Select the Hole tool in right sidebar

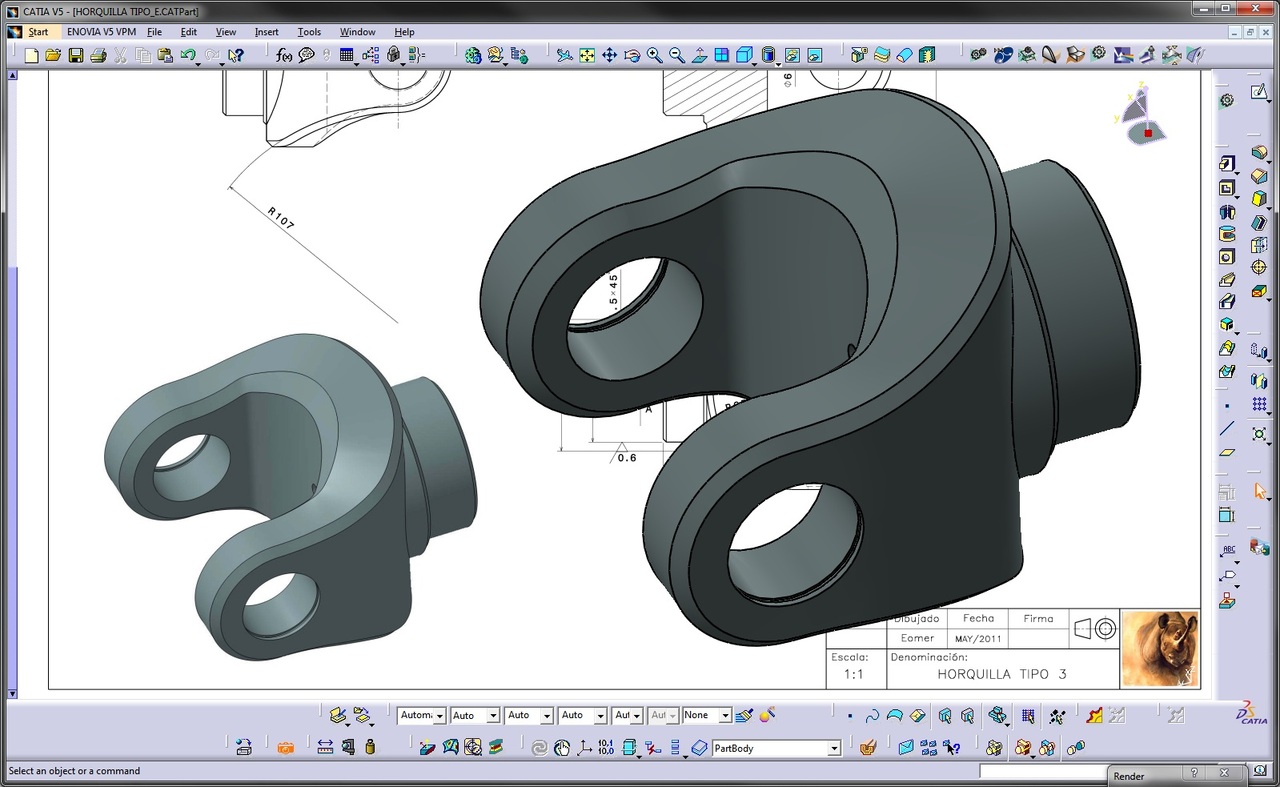click(1227, 257)
